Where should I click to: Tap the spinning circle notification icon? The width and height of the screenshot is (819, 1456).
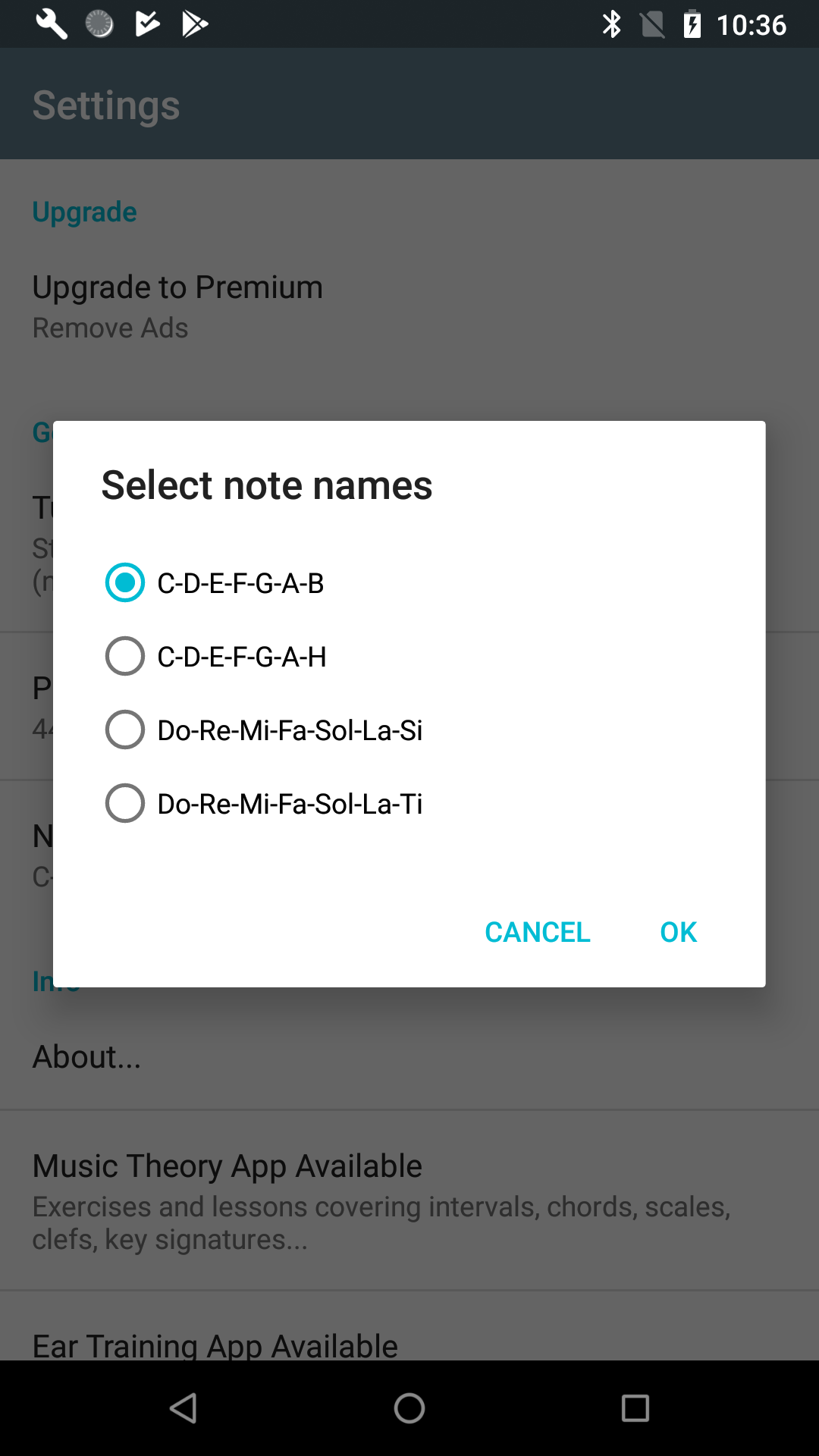click(x=99, y=24)
